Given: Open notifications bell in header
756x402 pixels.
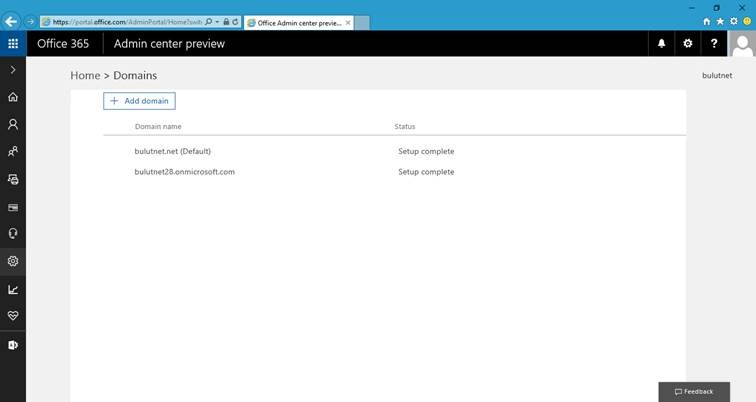Looking at the screenshot, I should click(662, 43).
